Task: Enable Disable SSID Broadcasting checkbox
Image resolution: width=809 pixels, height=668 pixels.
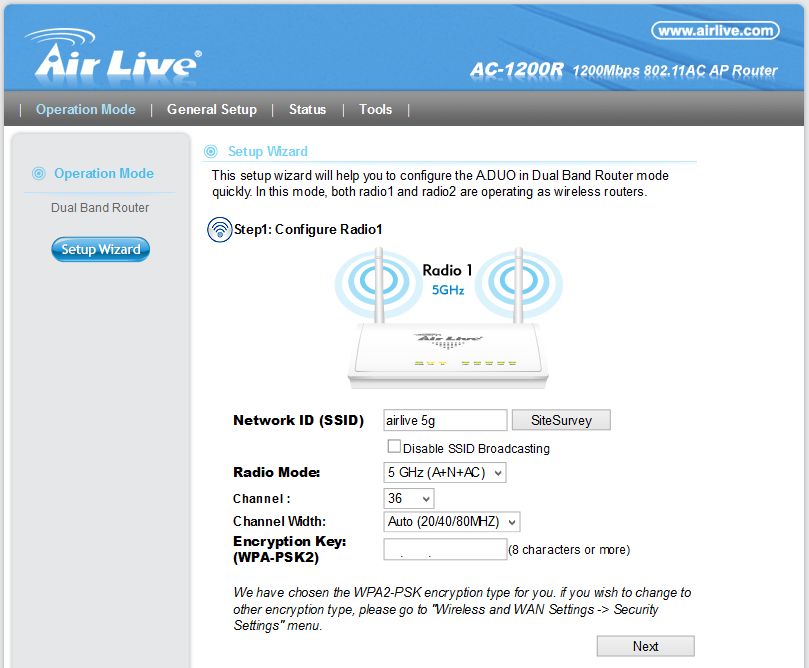Action: pyautogui.click(x=394, y=446)
